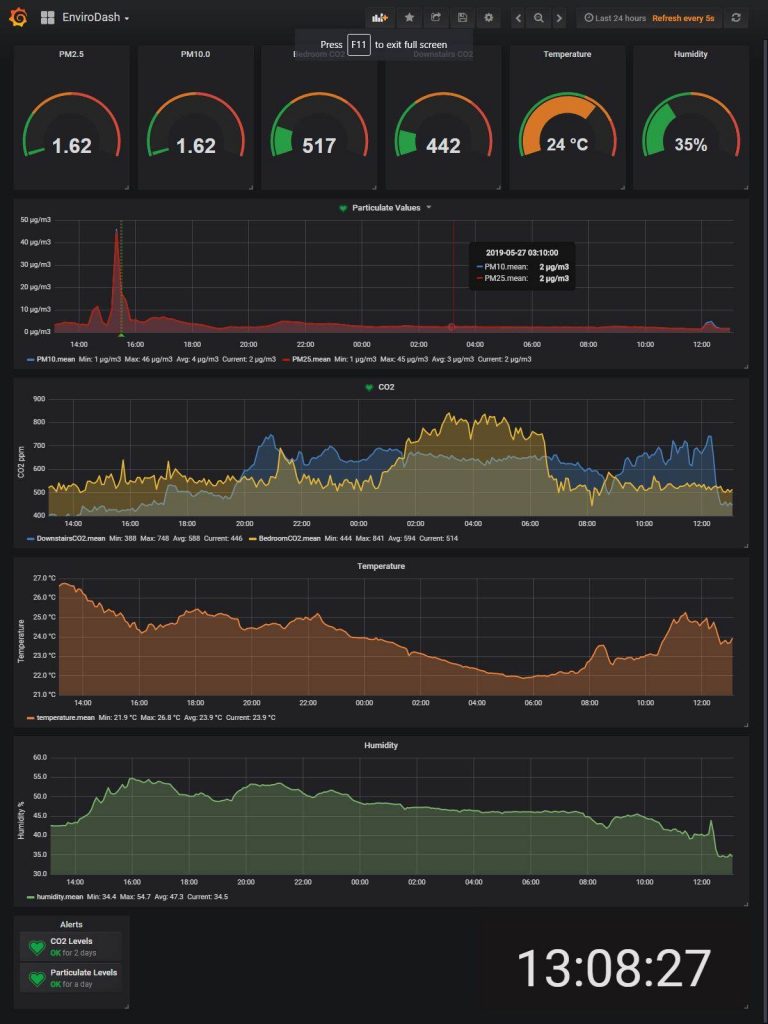Toggle BedroomCO2.mean series in legend
Image resolution: width=768 pixels, height=1024 pixels.
click(x=289, y=538)
